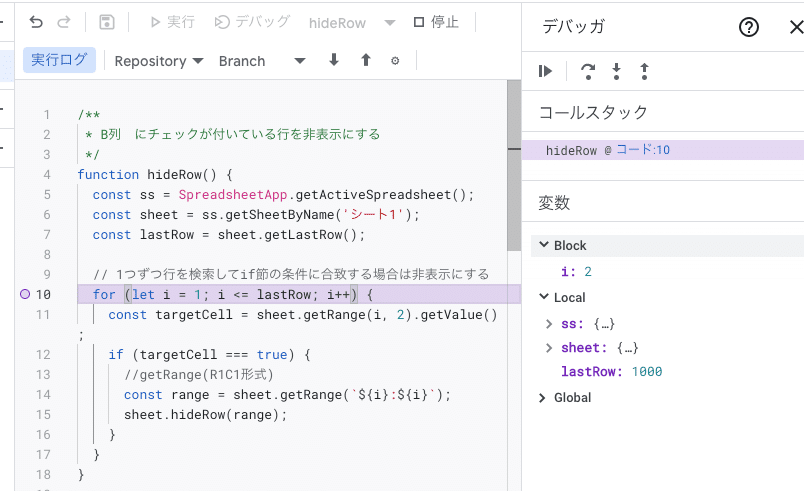Screen dimensions: 804x491
Task: Stop execution with 停止 button
Action: coord(436,22)
